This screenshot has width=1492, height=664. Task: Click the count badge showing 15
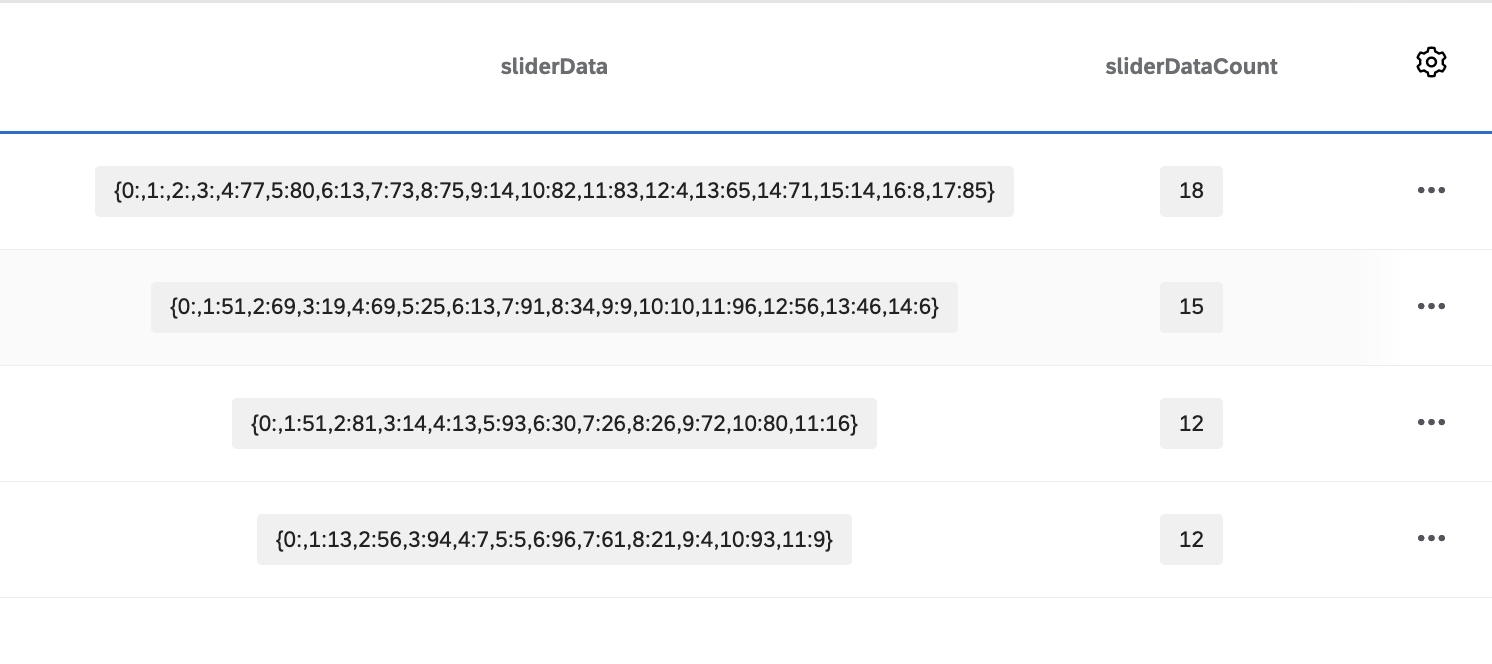[1191, 307]
